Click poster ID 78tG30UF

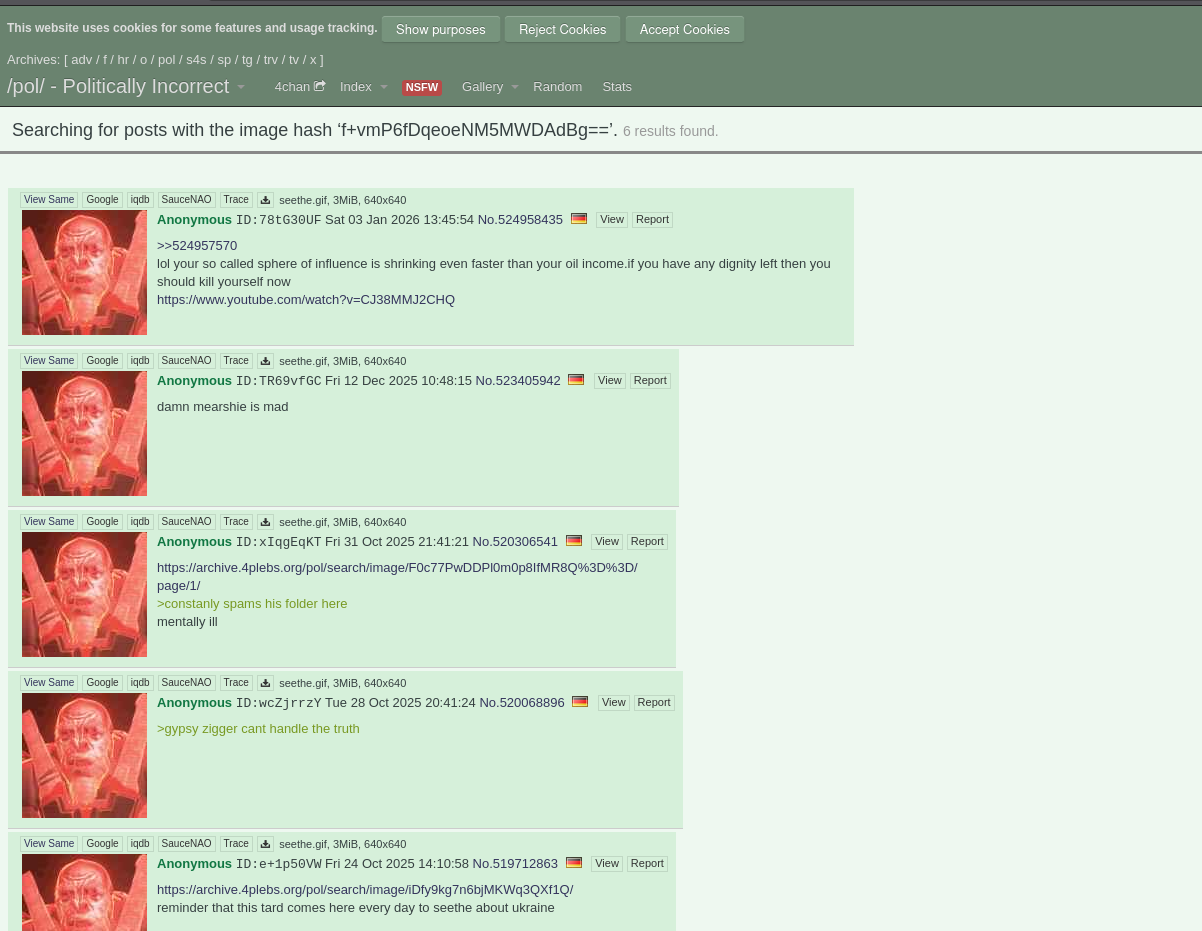click(279, 220)
